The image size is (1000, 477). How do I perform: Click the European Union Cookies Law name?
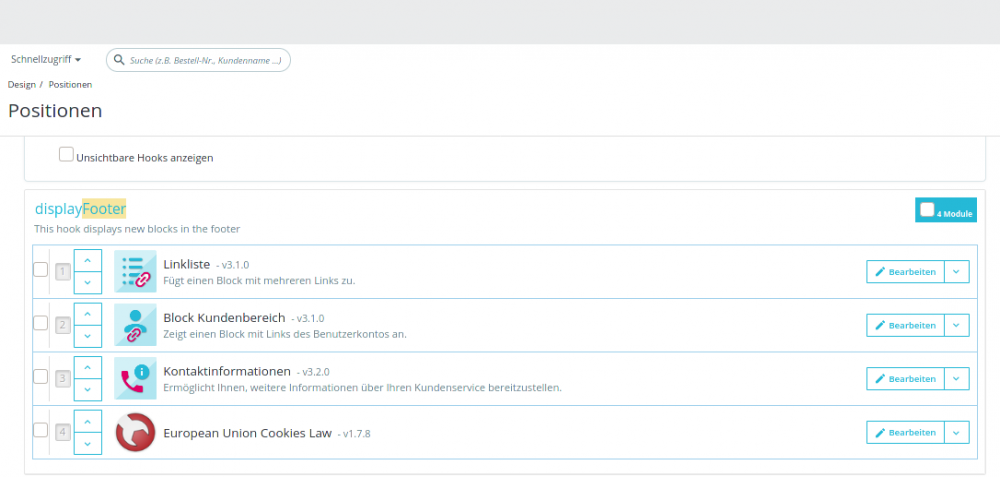pos(247,433)
